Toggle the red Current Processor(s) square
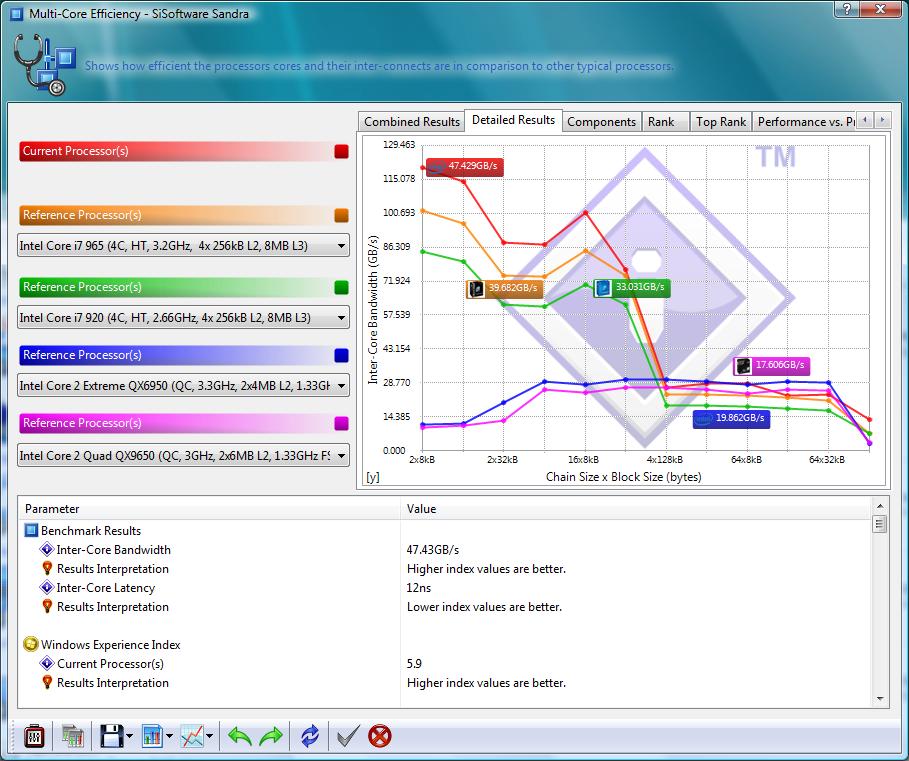Screen dimensions: 909x761 point(341,152)
